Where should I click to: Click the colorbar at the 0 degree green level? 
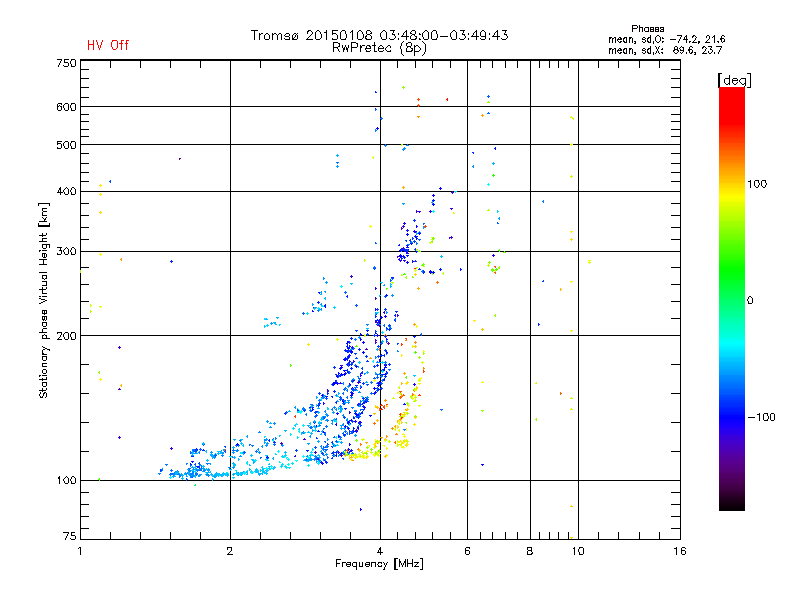click(732, 300)
